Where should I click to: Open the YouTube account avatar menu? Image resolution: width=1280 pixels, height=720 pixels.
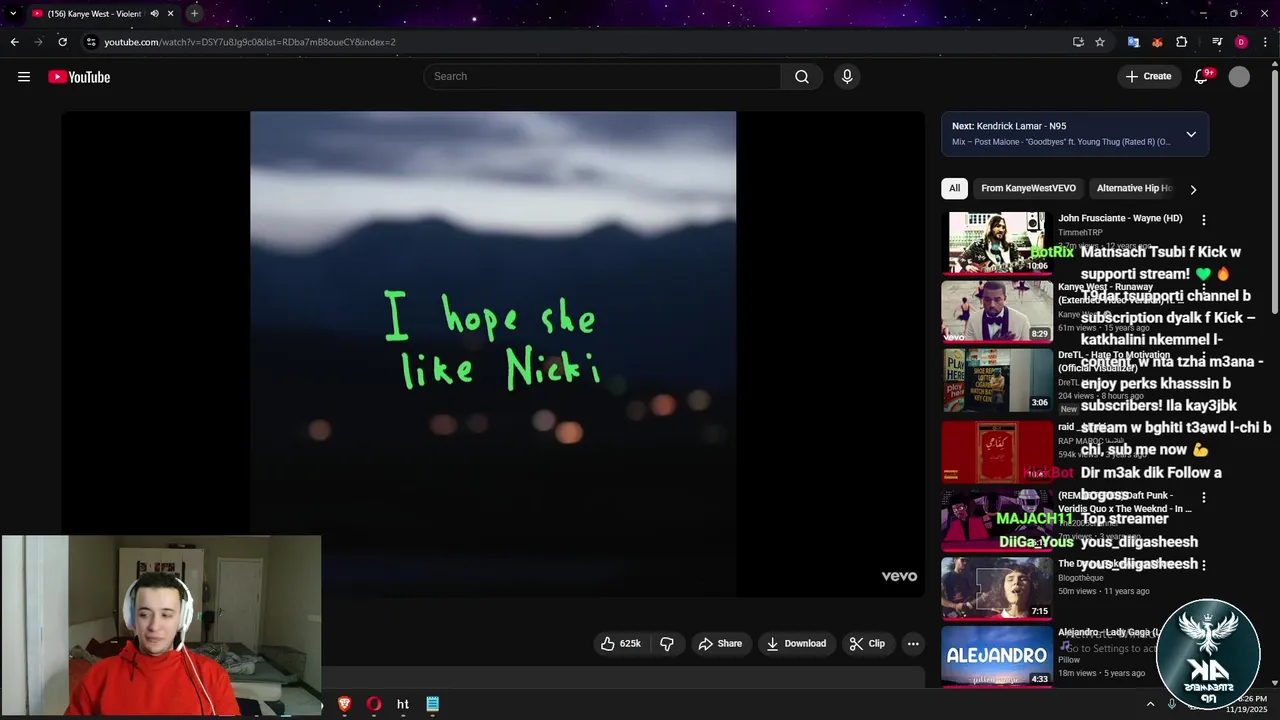click(1239, 77)
